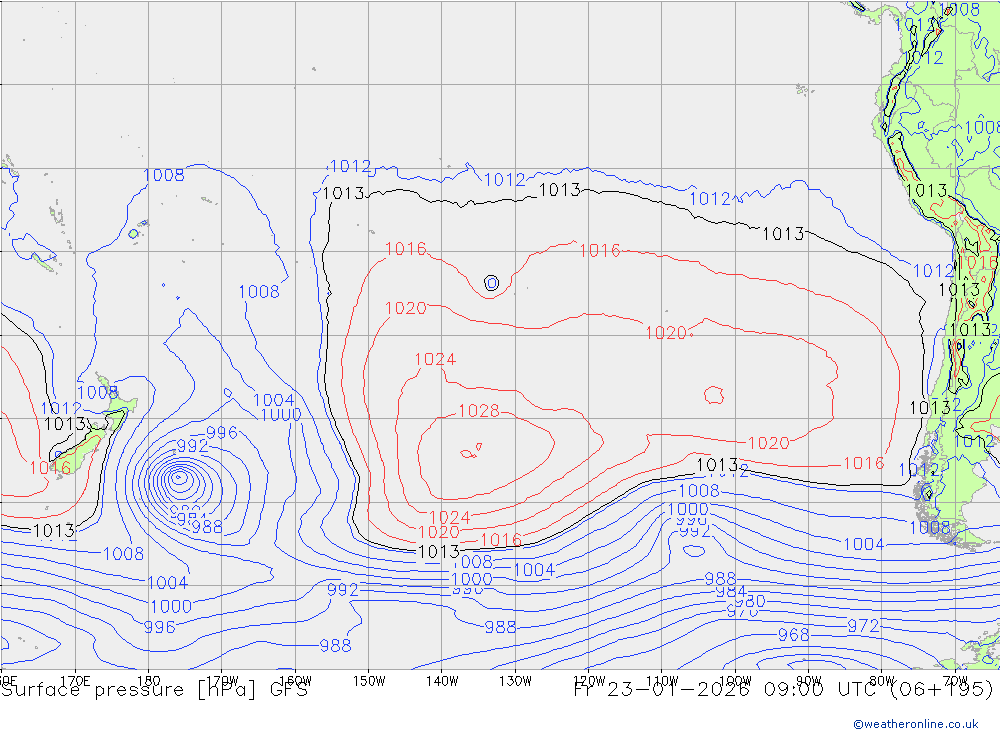The height and width of the screenshot is (733, 1000).
Task: Click the 1028 hPa high pressure label
Action: coord(478,411)
